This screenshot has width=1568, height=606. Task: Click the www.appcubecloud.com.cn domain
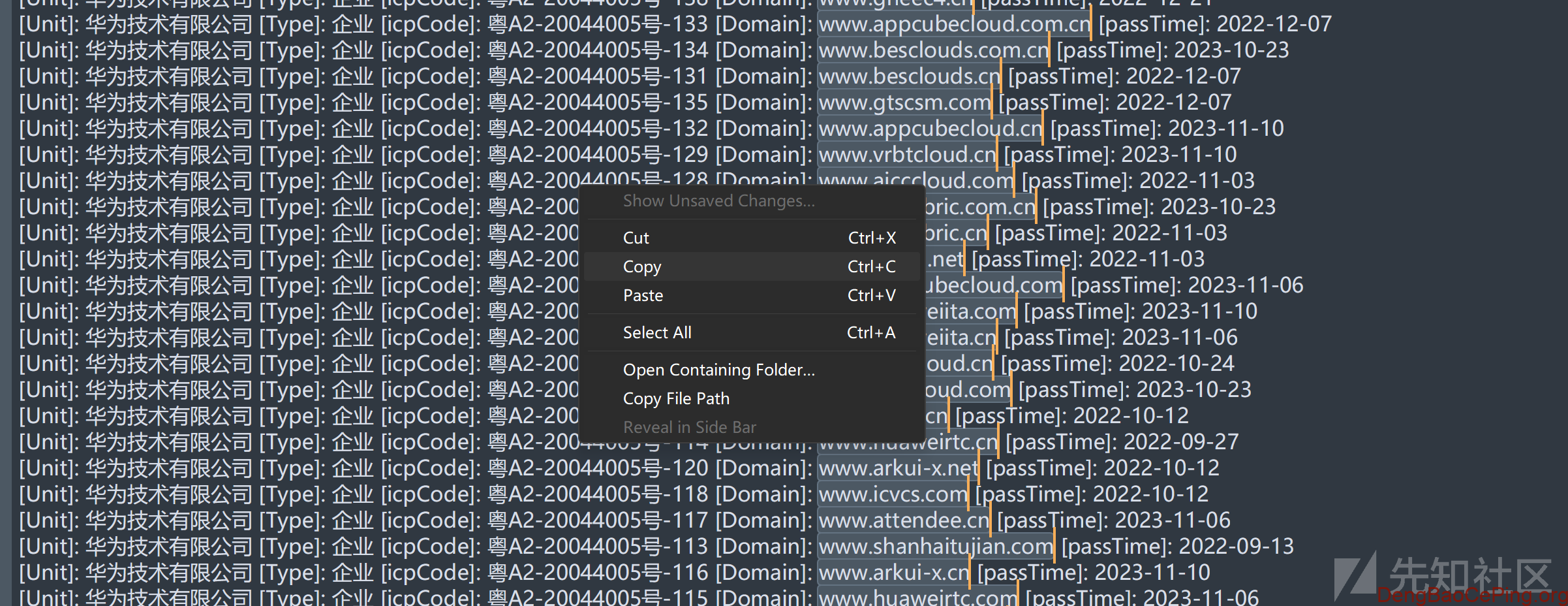[954, 24]
